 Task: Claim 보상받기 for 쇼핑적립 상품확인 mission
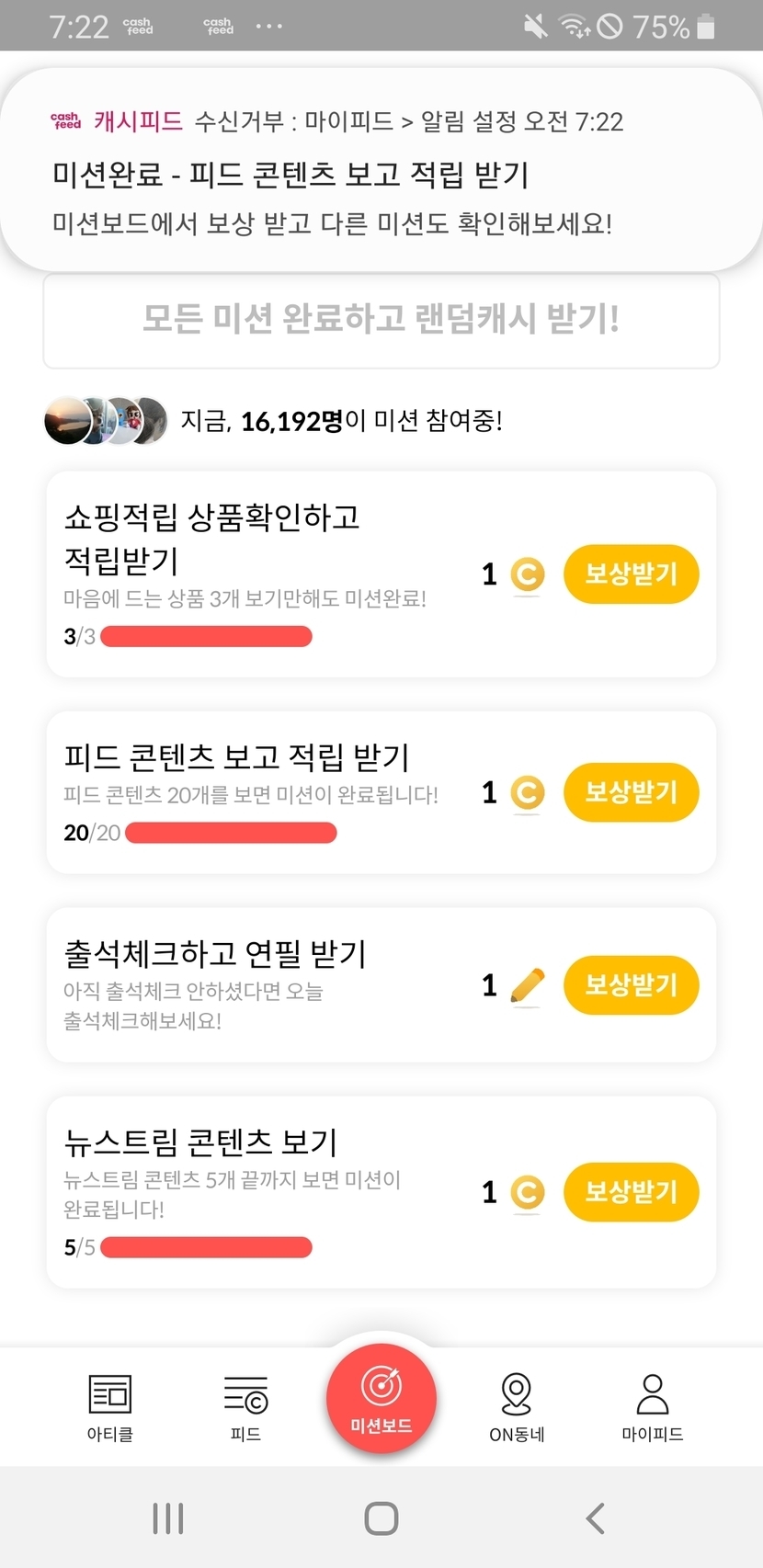[632, 574]
